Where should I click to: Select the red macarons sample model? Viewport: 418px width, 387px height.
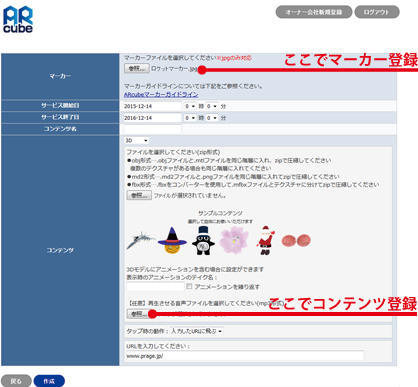click(296, 240)
